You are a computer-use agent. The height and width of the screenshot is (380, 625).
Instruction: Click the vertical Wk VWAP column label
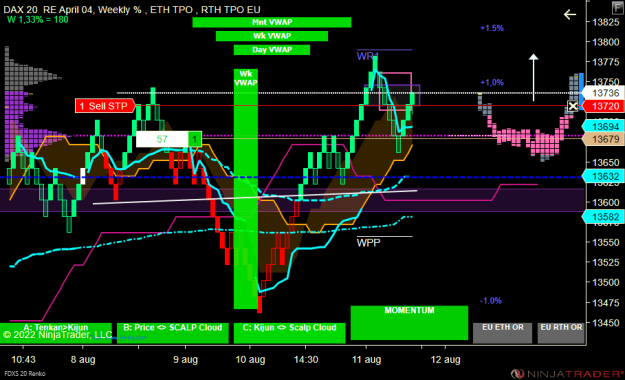[246, 78]
